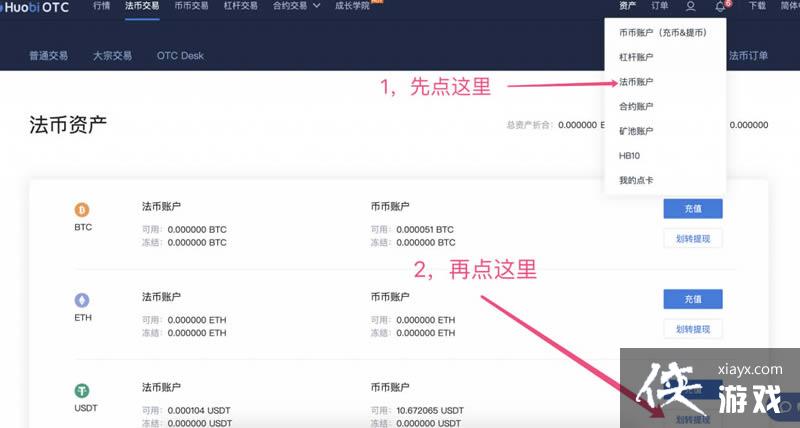Open the user profile icon
The height and width of the screenshot is (428, 800).
[690, 7]
